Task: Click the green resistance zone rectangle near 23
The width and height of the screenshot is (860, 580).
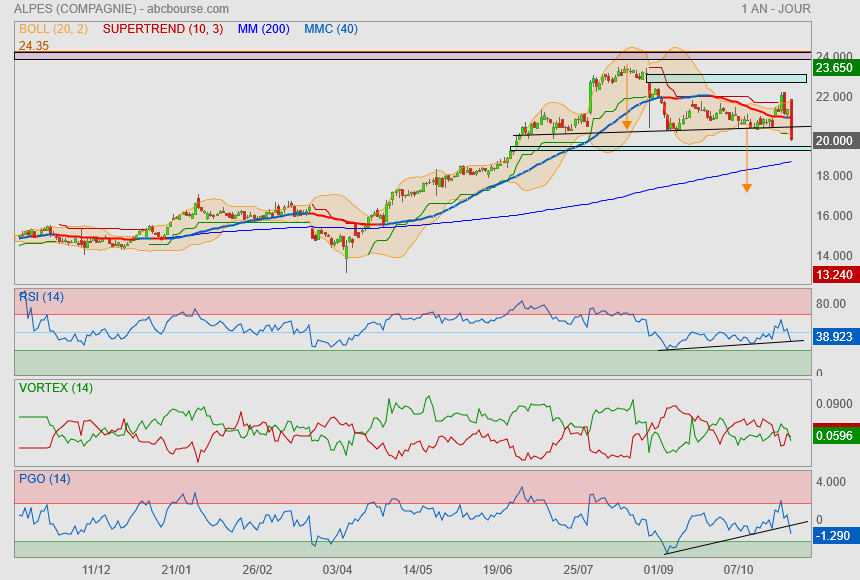Action: pyautogui.click(x=726, y=78)
